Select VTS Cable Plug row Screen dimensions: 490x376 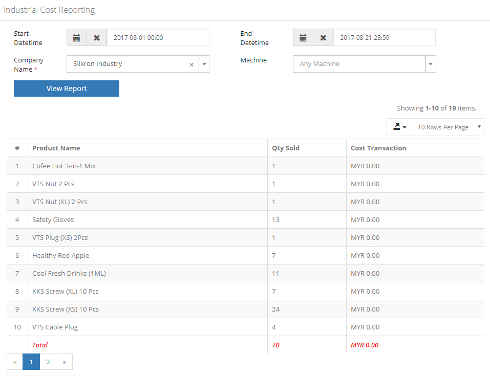(245, 327)
